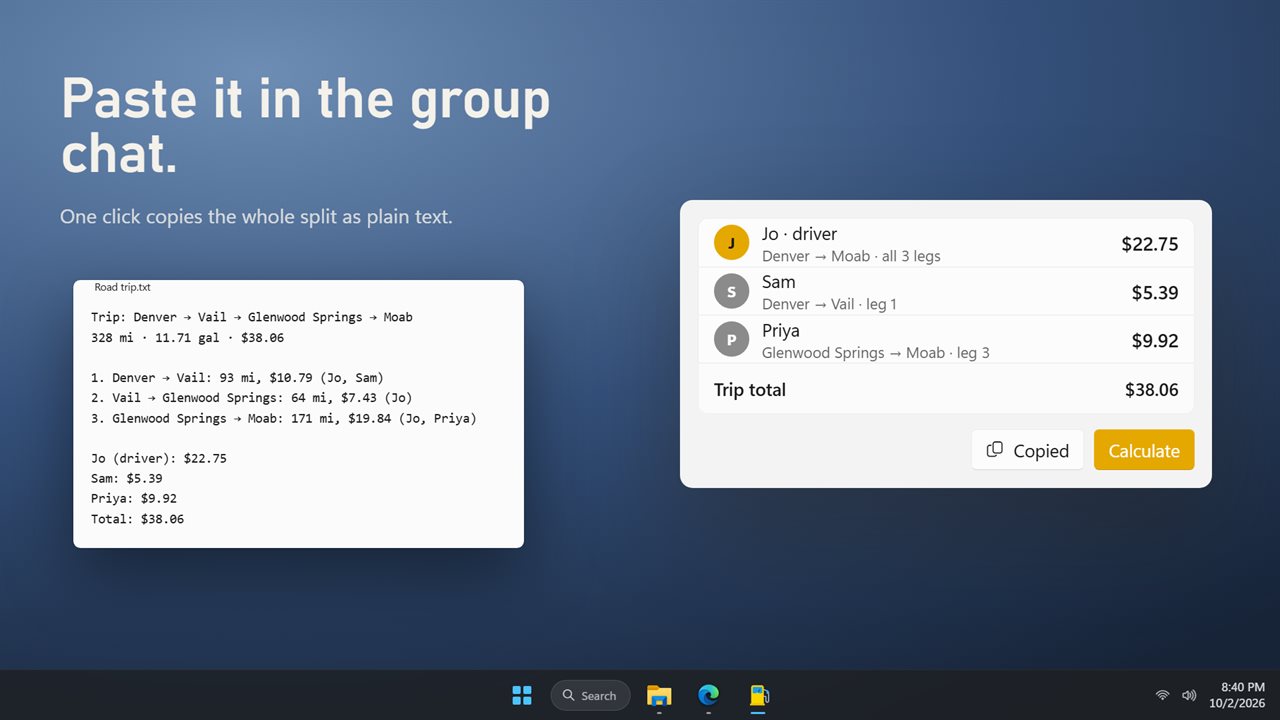Select Priya's $9.92 amount in the card

pos(1154,340)
